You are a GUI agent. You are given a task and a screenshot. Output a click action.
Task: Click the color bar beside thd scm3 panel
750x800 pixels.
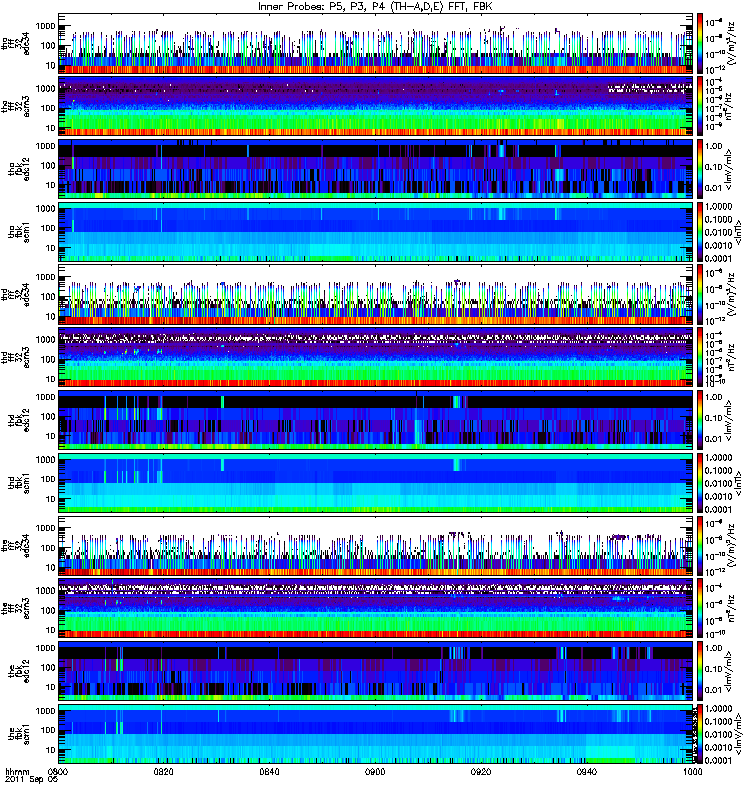click(700, 358)
